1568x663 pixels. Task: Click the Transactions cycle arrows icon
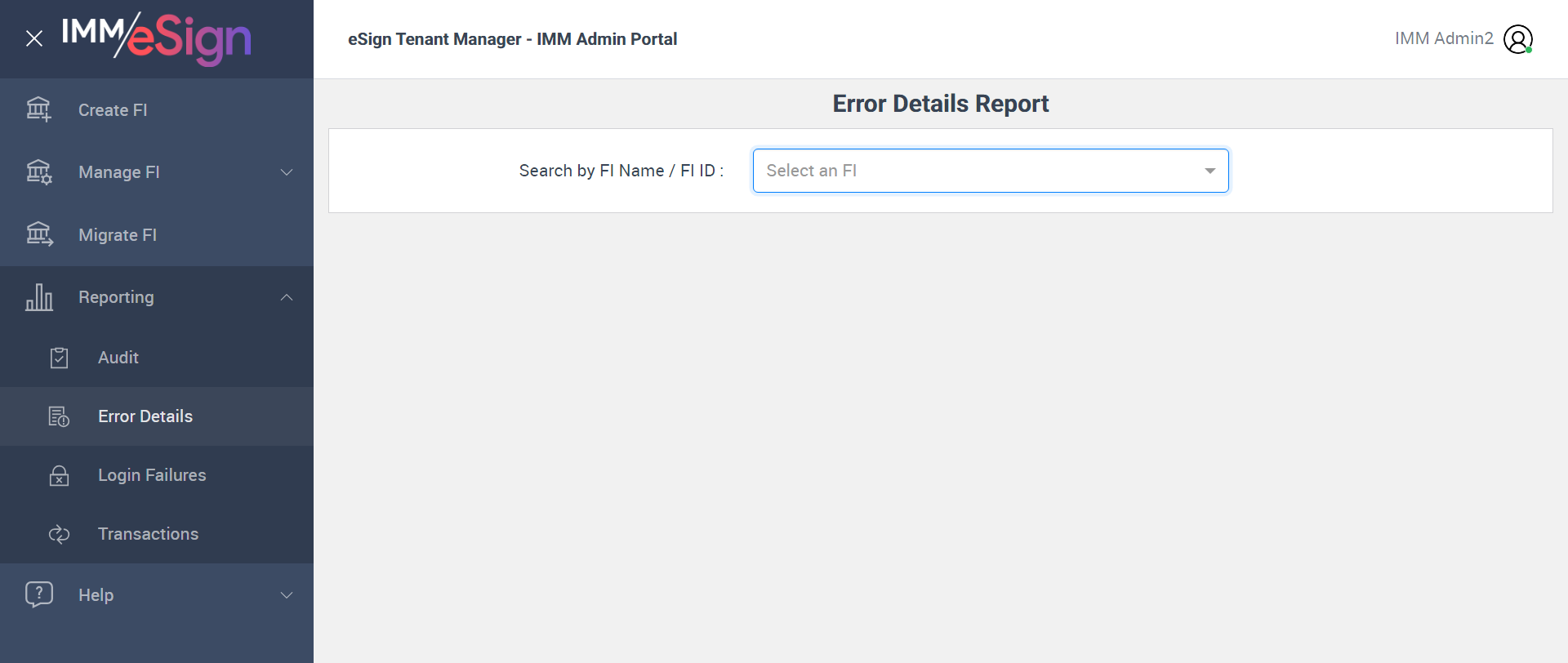point(59,534)
